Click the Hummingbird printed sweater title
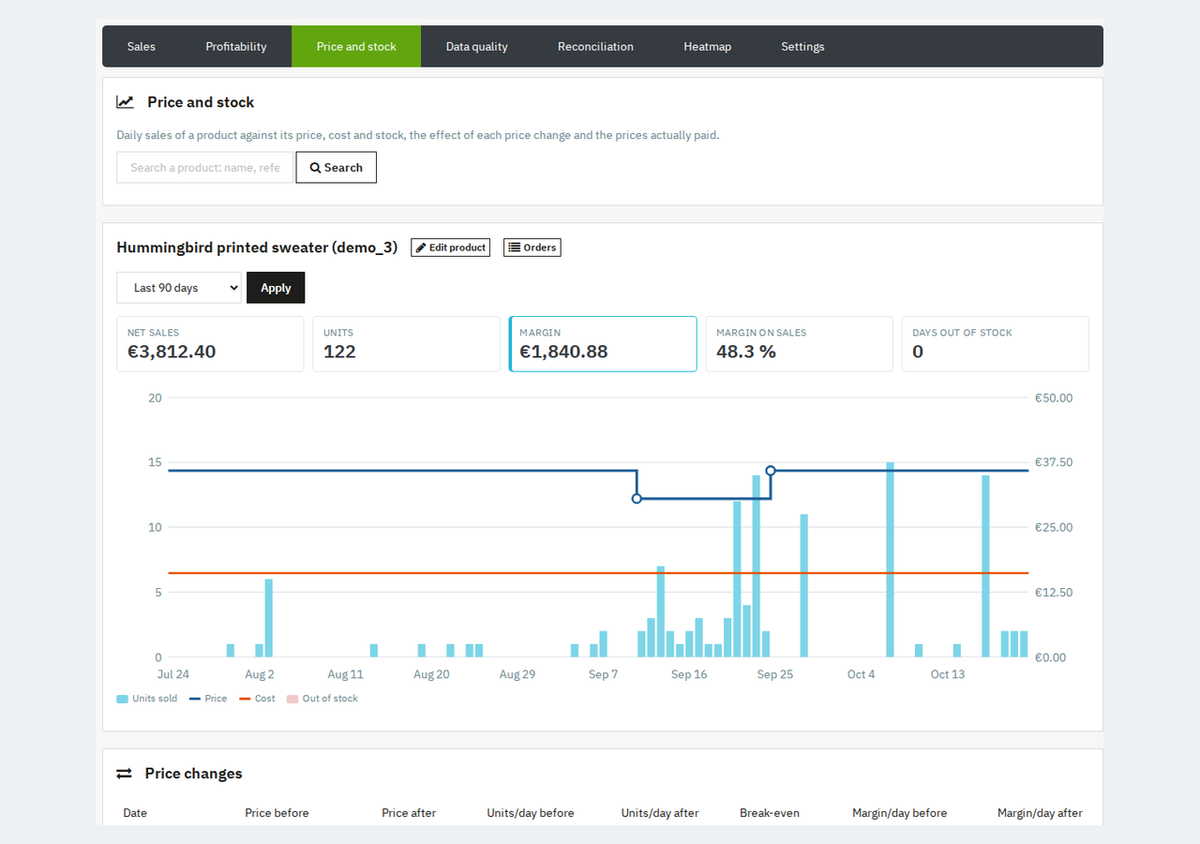 257,248
